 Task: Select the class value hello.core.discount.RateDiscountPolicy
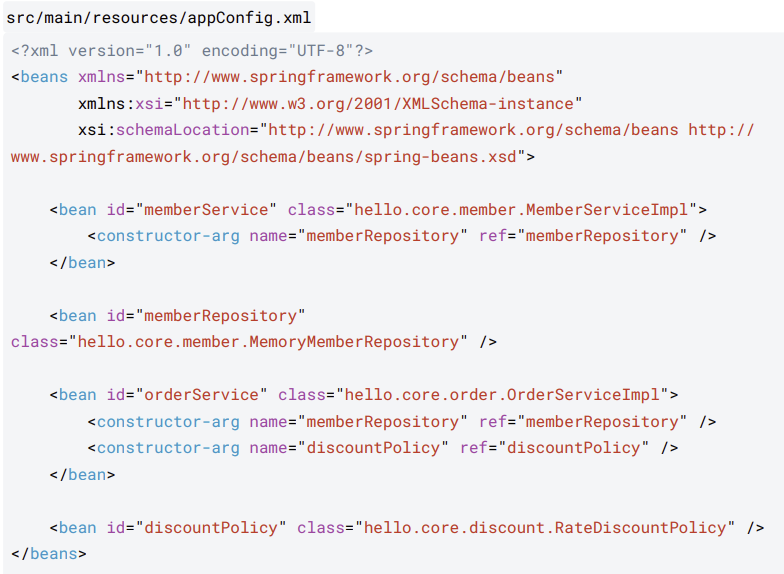tap(545, 528)
